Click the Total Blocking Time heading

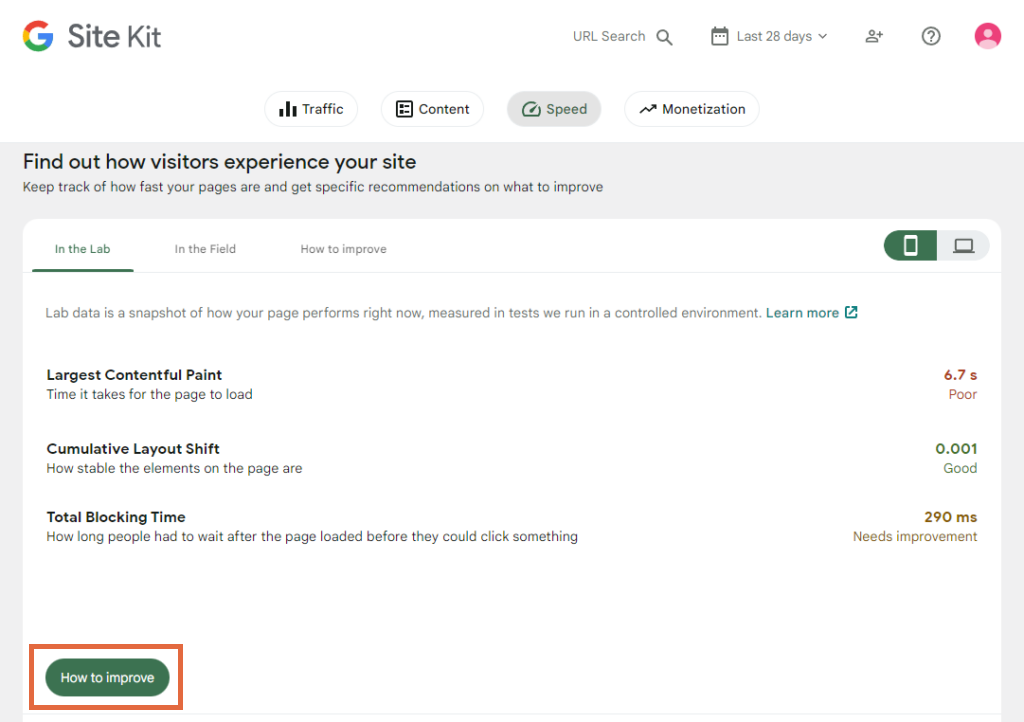point(116,517)
